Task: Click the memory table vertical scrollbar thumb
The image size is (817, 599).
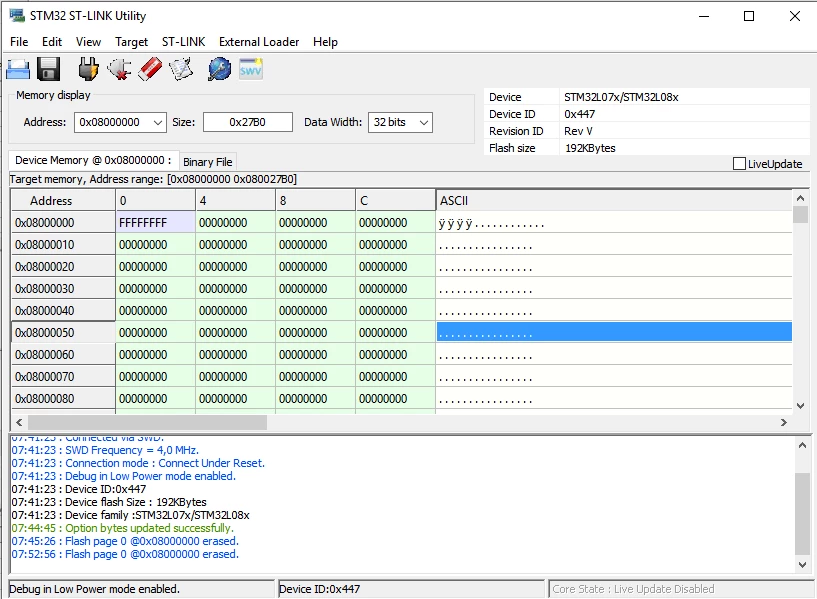Action: click(800, 215)
